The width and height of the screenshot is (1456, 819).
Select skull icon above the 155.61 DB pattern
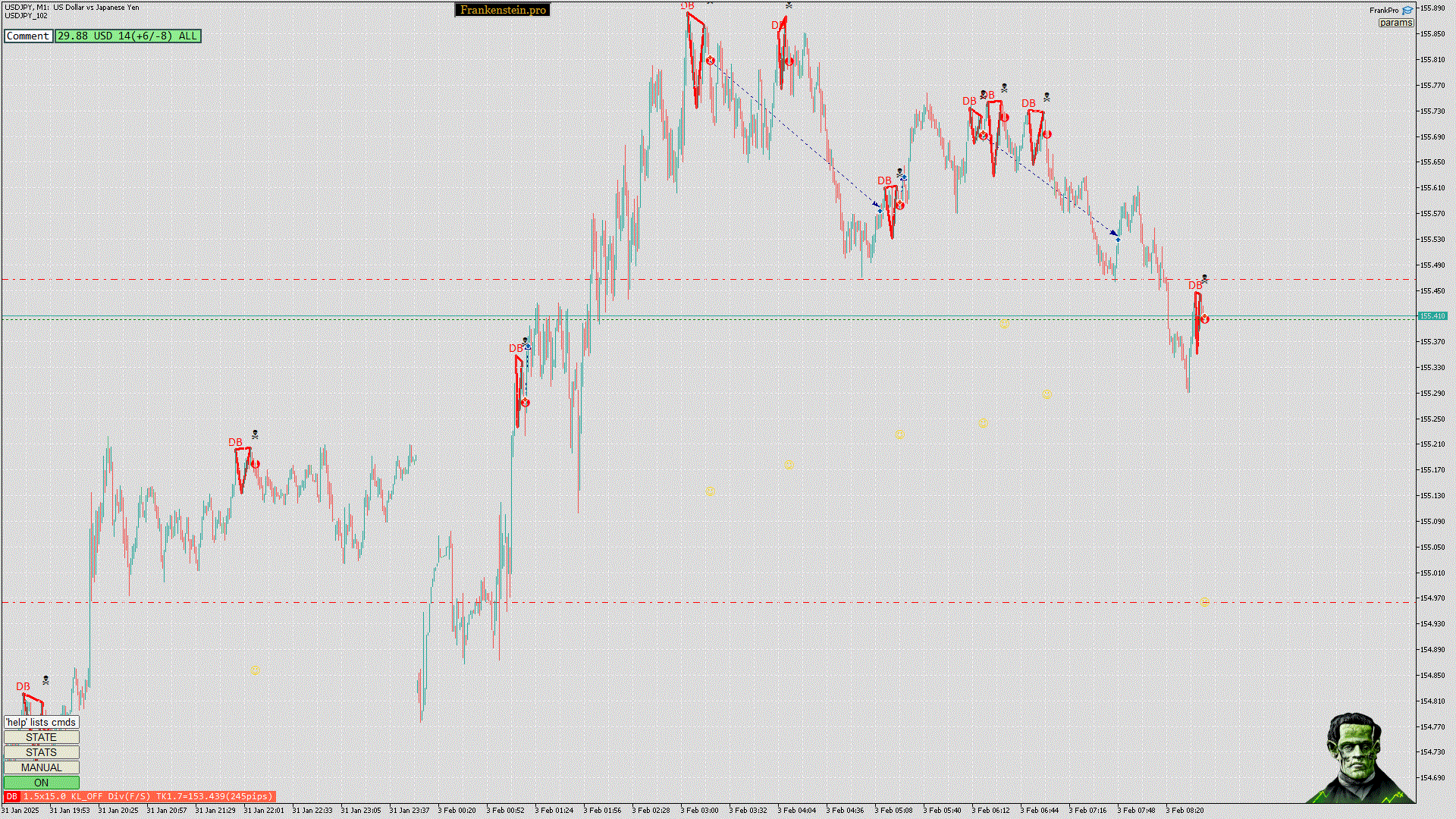[899, 173]
